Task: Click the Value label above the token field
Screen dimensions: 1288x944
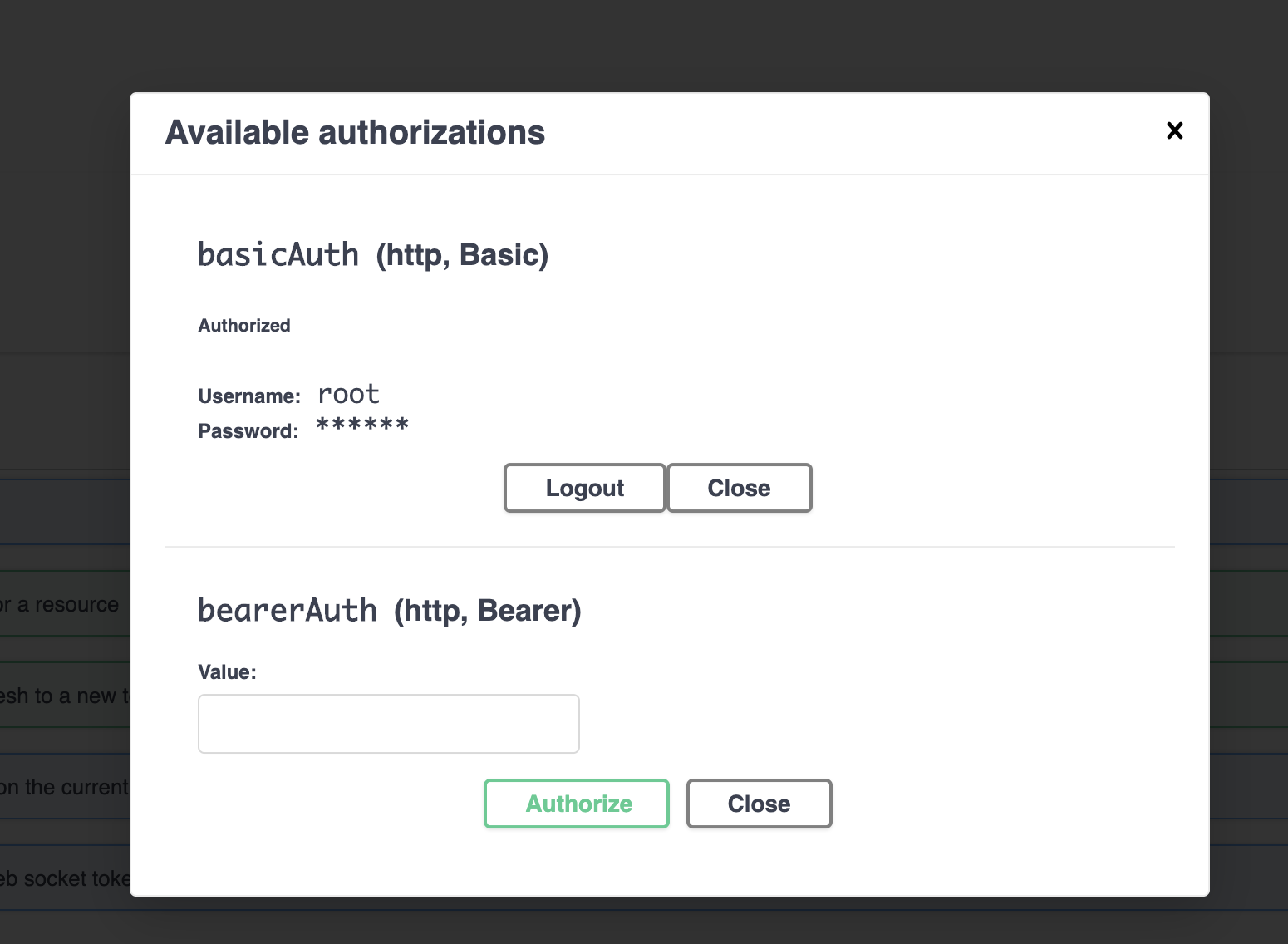Action: coord(227,671)
